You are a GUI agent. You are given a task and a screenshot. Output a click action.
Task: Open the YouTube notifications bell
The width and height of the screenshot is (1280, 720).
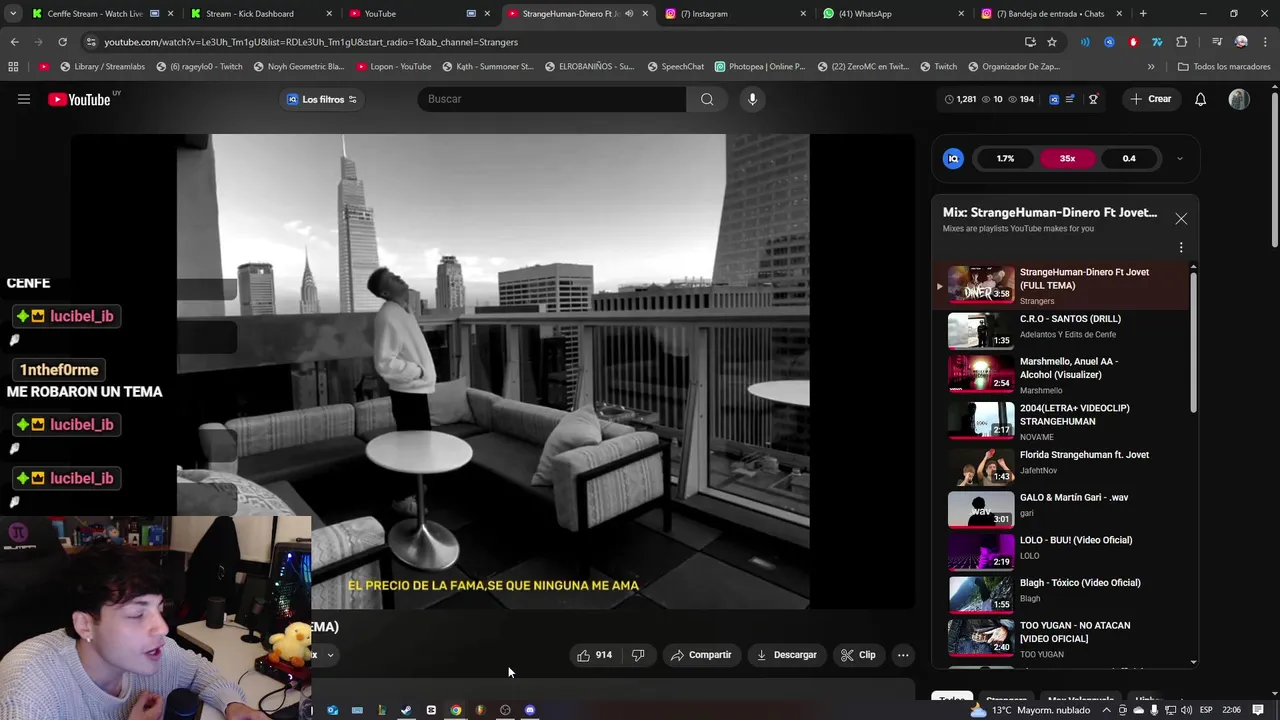click(1200, 99)
